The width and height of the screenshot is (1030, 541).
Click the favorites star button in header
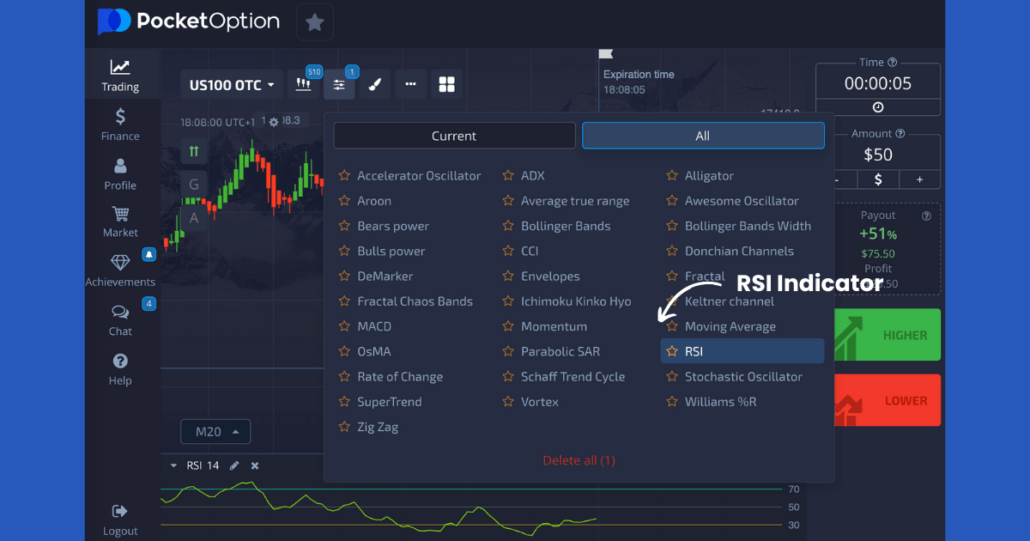315,22
